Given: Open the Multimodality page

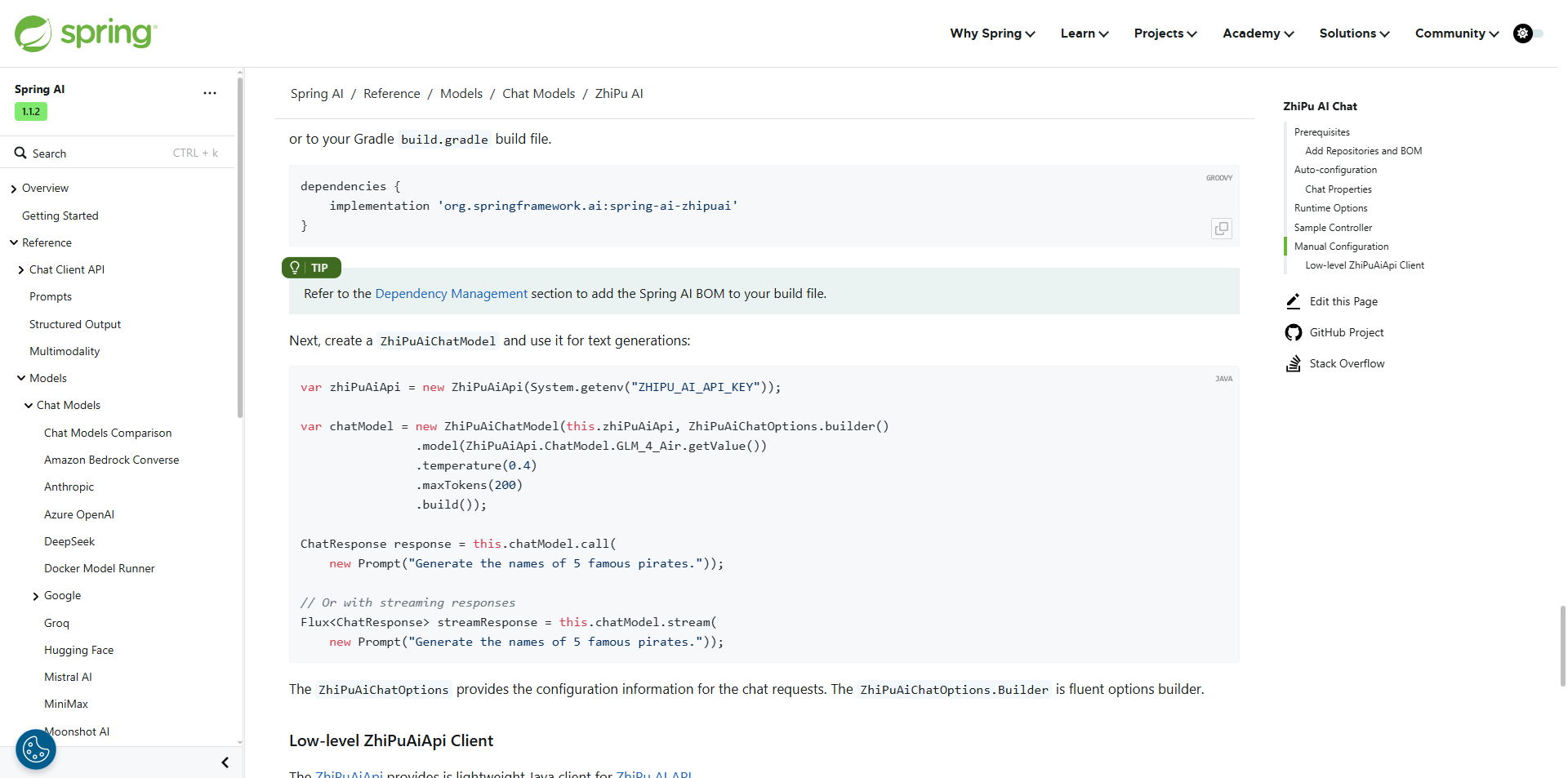Looking at the screenshot, I should [65, 351].
